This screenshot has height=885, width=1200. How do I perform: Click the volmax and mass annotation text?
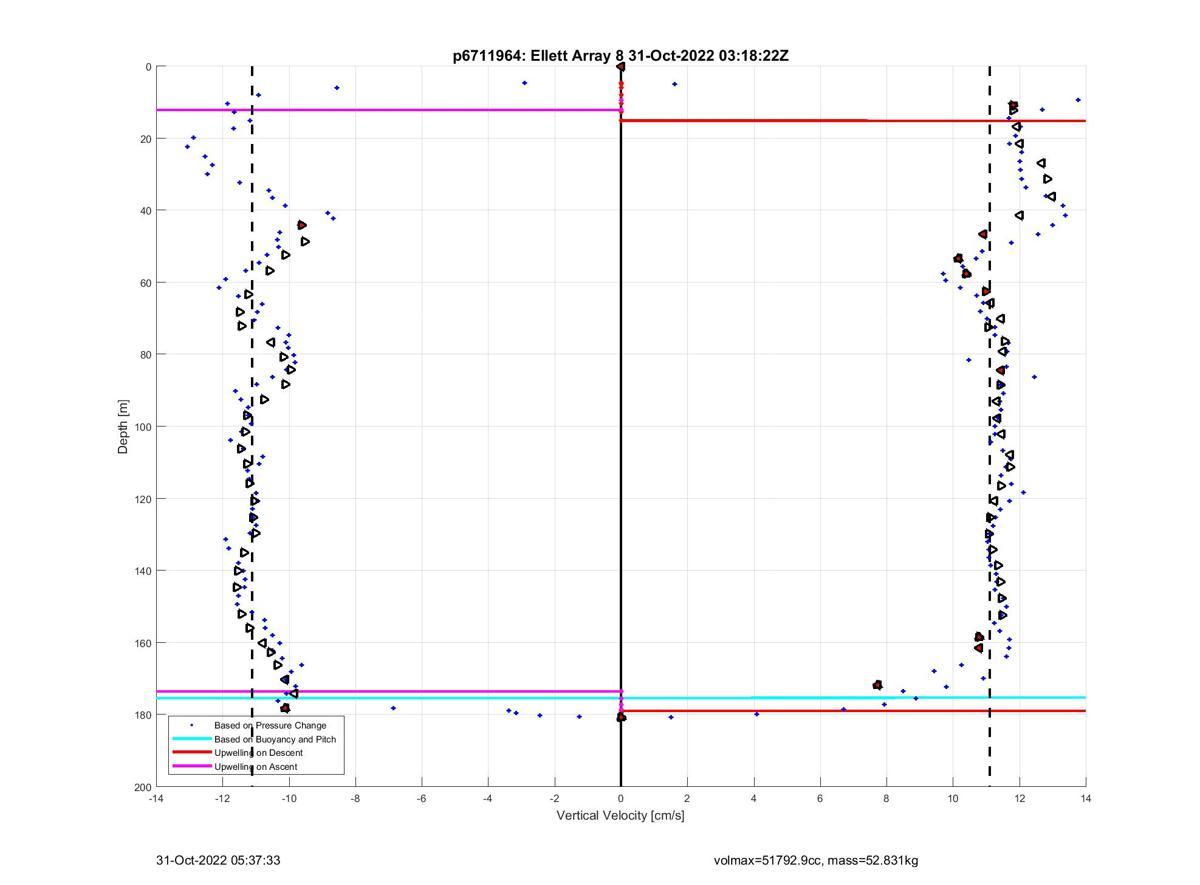tap(816, 860)
